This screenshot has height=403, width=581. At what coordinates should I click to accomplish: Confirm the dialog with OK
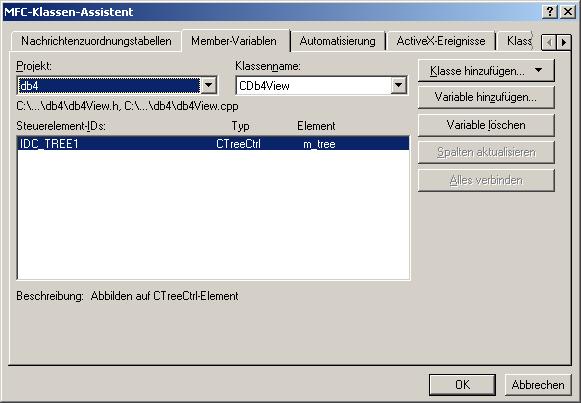click(462, 385)
